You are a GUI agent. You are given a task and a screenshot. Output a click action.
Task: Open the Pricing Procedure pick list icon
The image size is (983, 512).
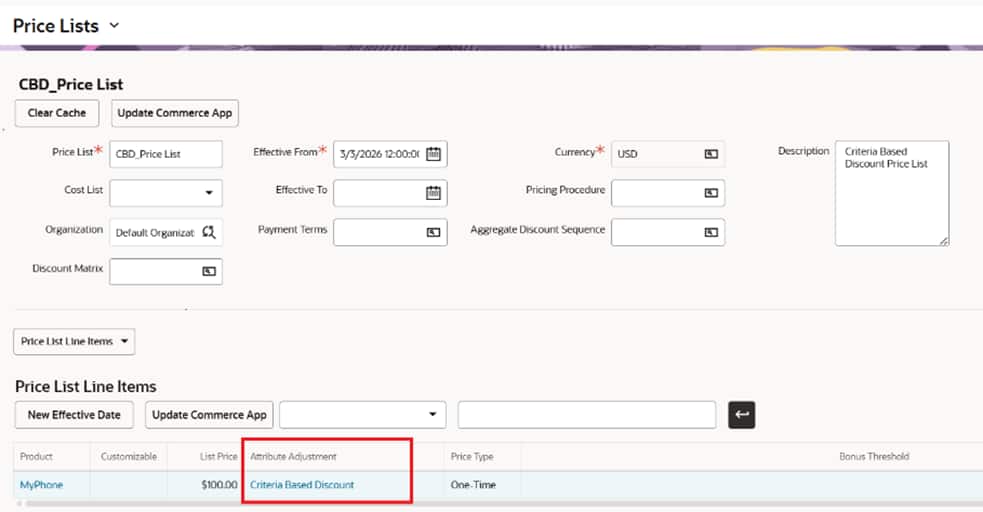click(x=711, y=193)
